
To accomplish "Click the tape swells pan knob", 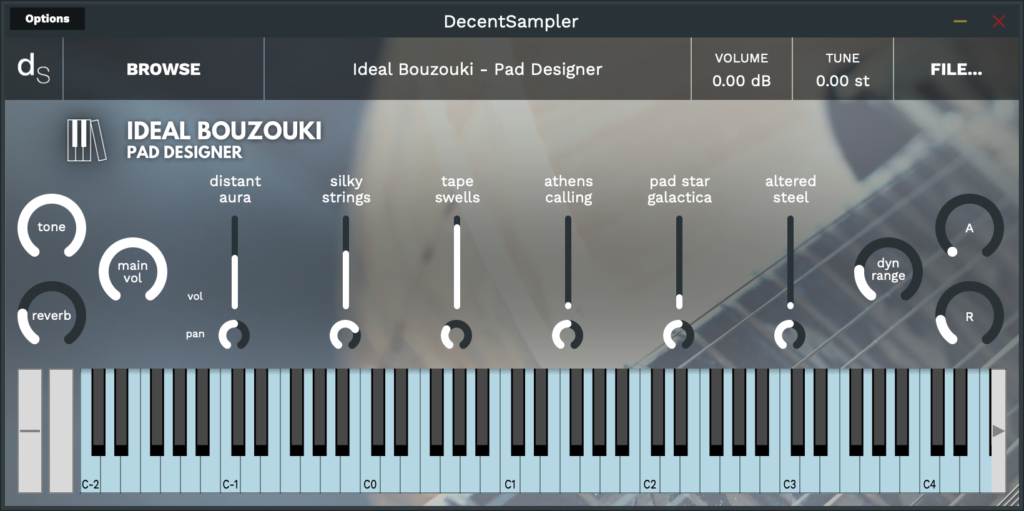I will point(456,335).
